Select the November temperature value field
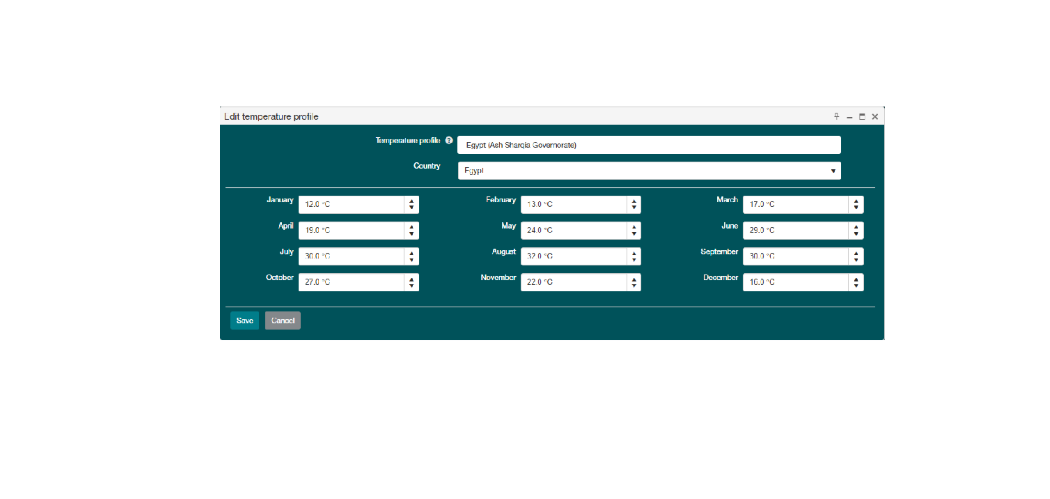This screenshot has width=1050, height=499. click(x=573, y=282)
